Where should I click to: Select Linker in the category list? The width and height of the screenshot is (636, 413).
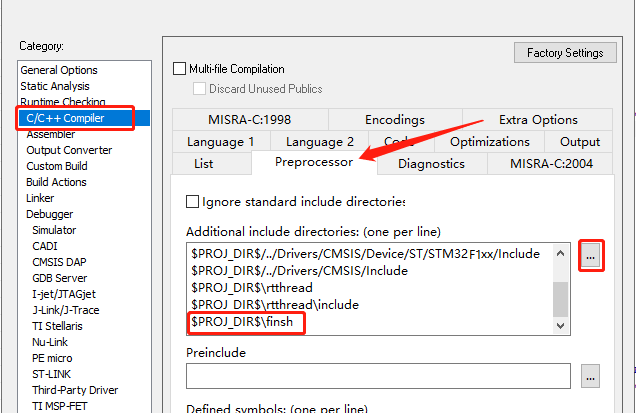(41, 198)
